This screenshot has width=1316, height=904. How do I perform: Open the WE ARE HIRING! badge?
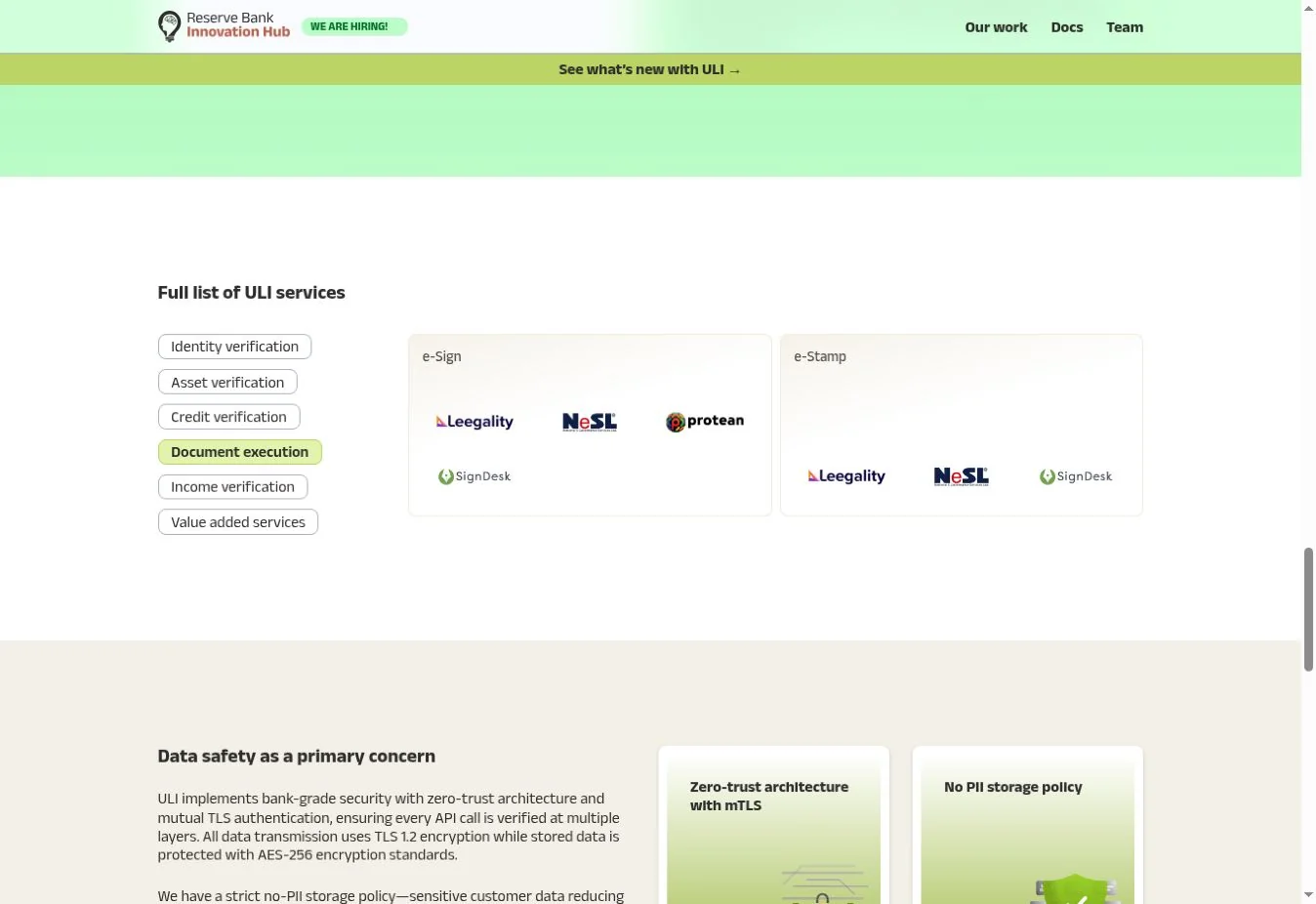[353, 26]
